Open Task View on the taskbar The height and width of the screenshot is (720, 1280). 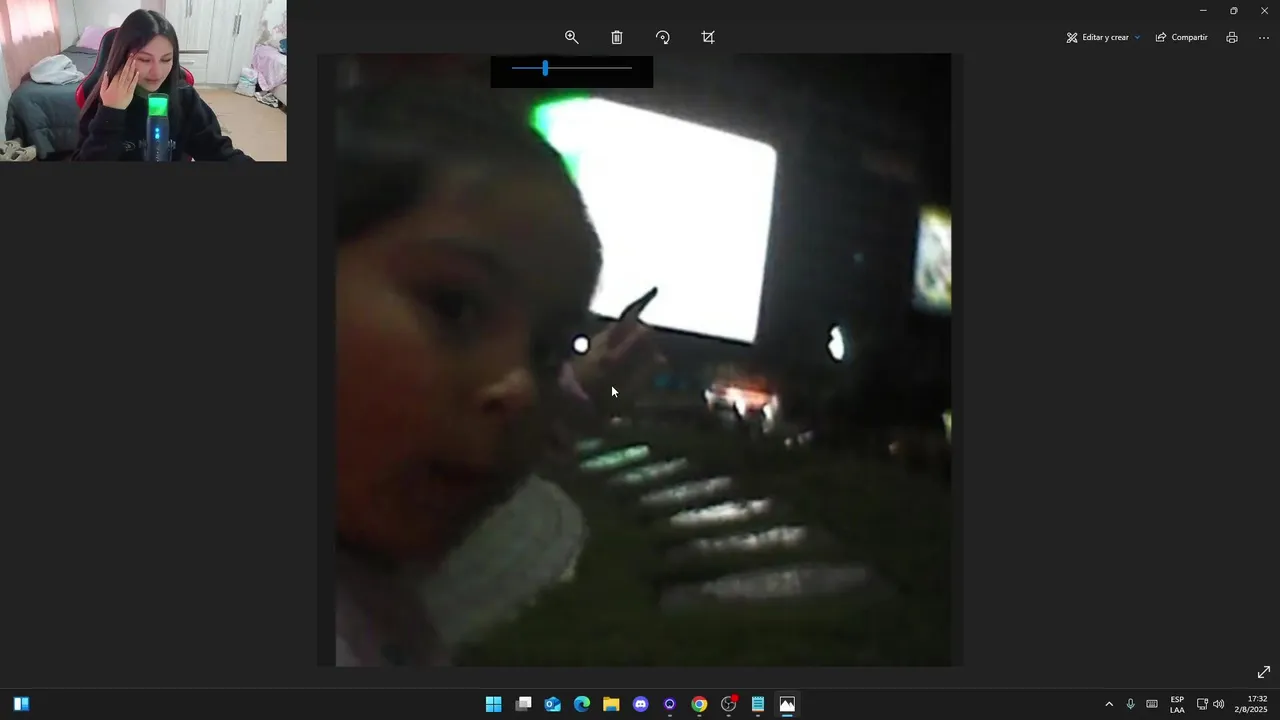[x=523, y=704]
